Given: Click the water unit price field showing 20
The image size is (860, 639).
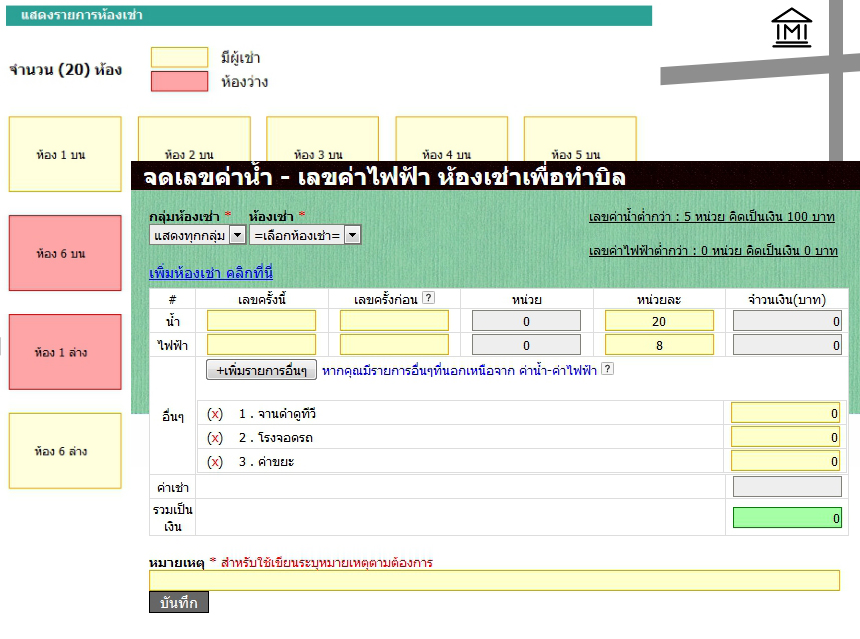Looking at the screenshot, I should point(659,321).
